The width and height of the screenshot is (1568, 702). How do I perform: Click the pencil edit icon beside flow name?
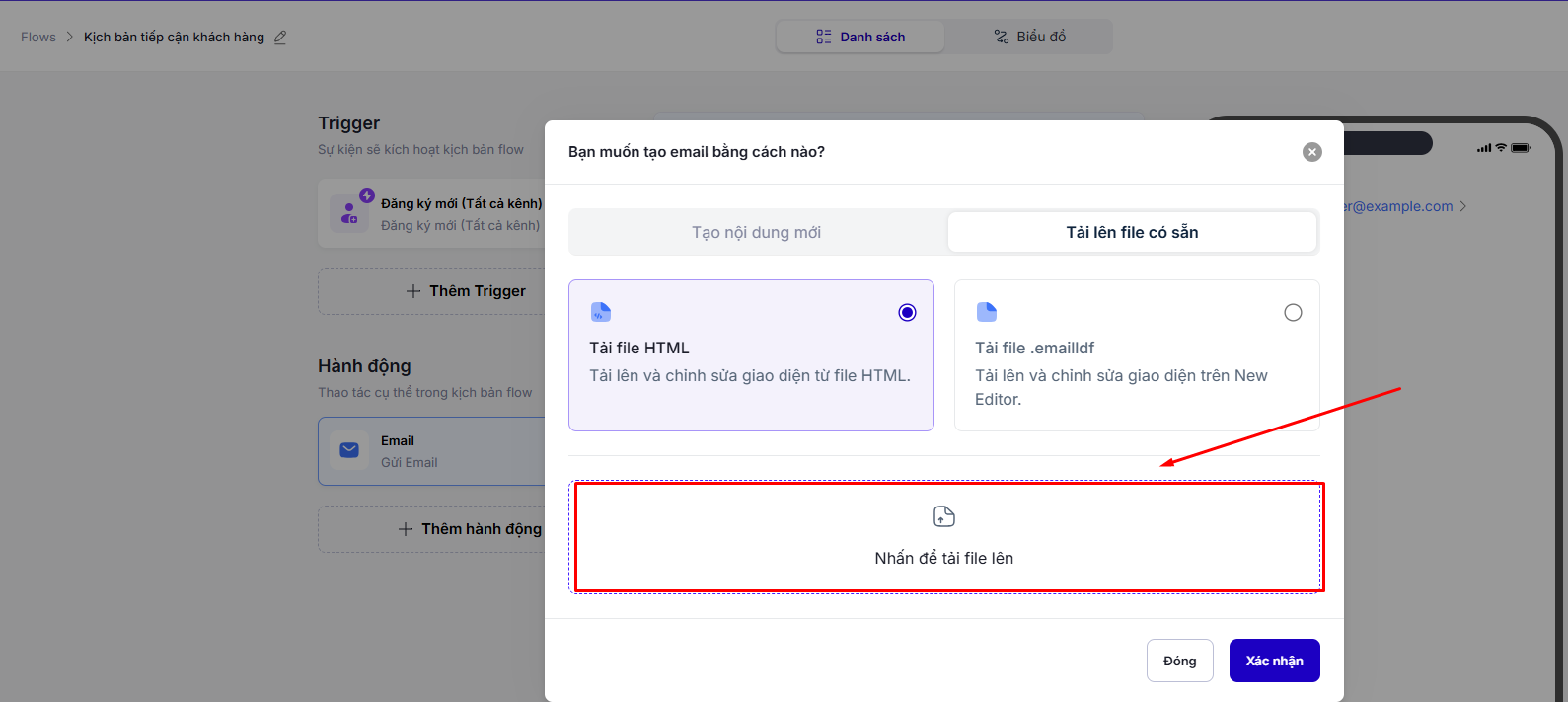point(280,38)
